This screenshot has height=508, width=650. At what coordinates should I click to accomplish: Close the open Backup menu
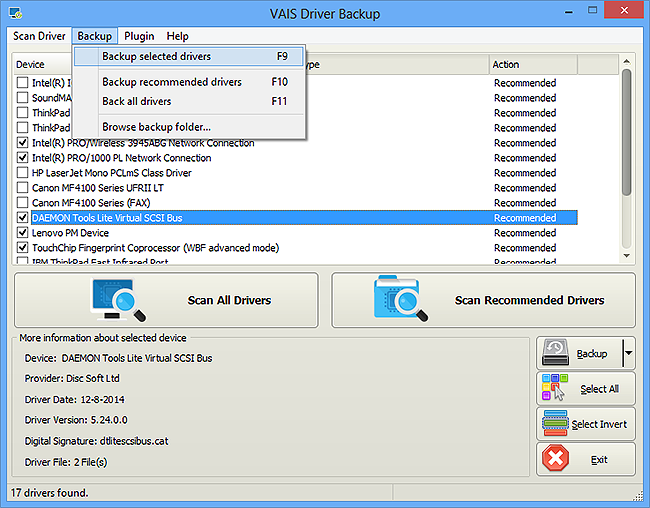pyautogui.click(x=95, y=36)
